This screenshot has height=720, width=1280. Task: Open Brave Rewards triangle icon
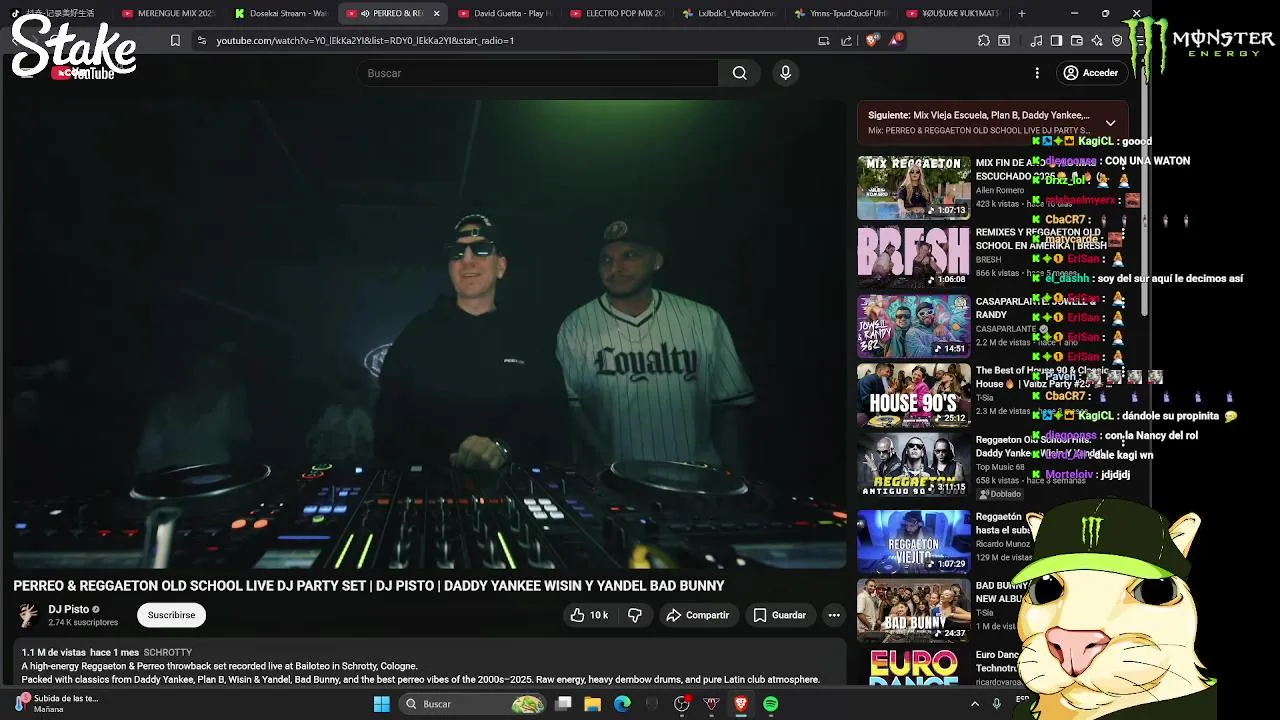(x=895, y=40)
